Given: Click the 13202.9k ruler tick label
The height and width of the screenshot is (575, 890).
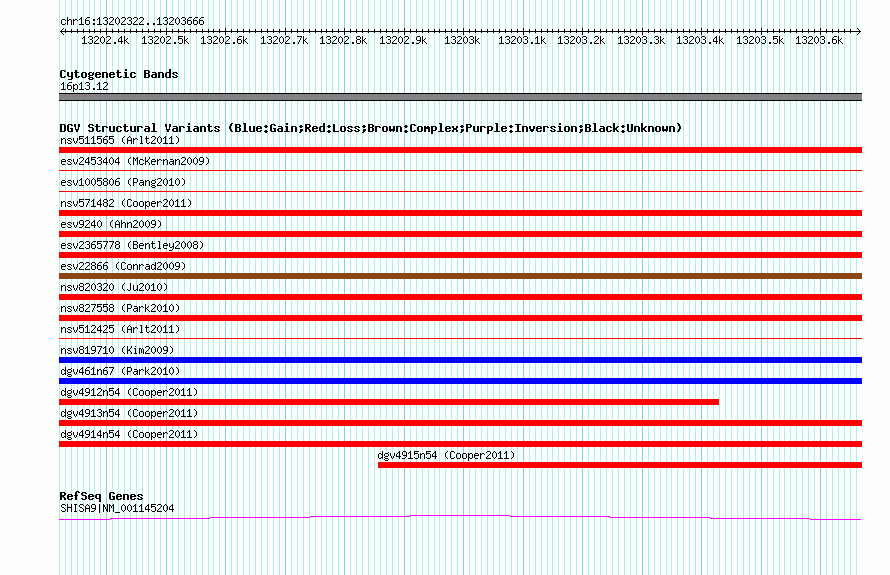Looking at the screenshot, I should (403, 40).
